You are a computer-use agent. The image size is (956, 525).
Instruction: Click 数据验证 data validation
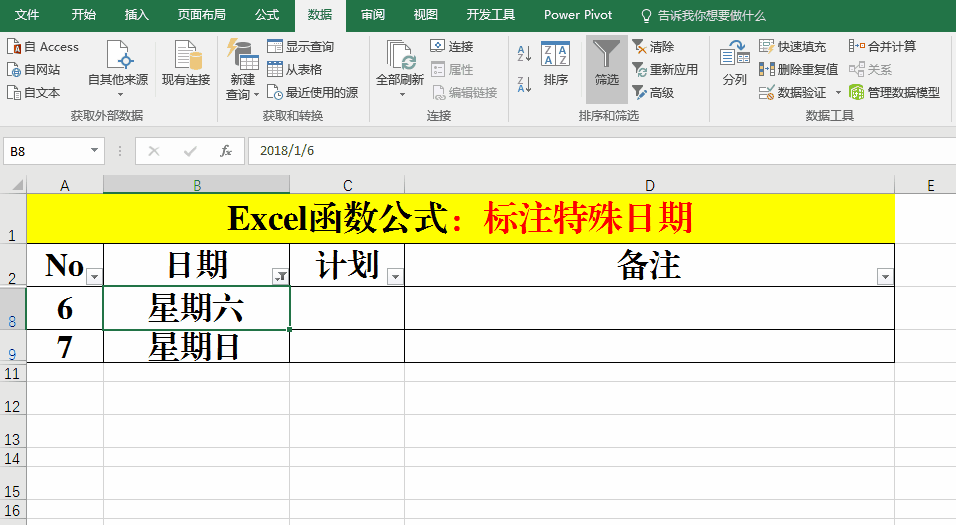coord(793,93)
